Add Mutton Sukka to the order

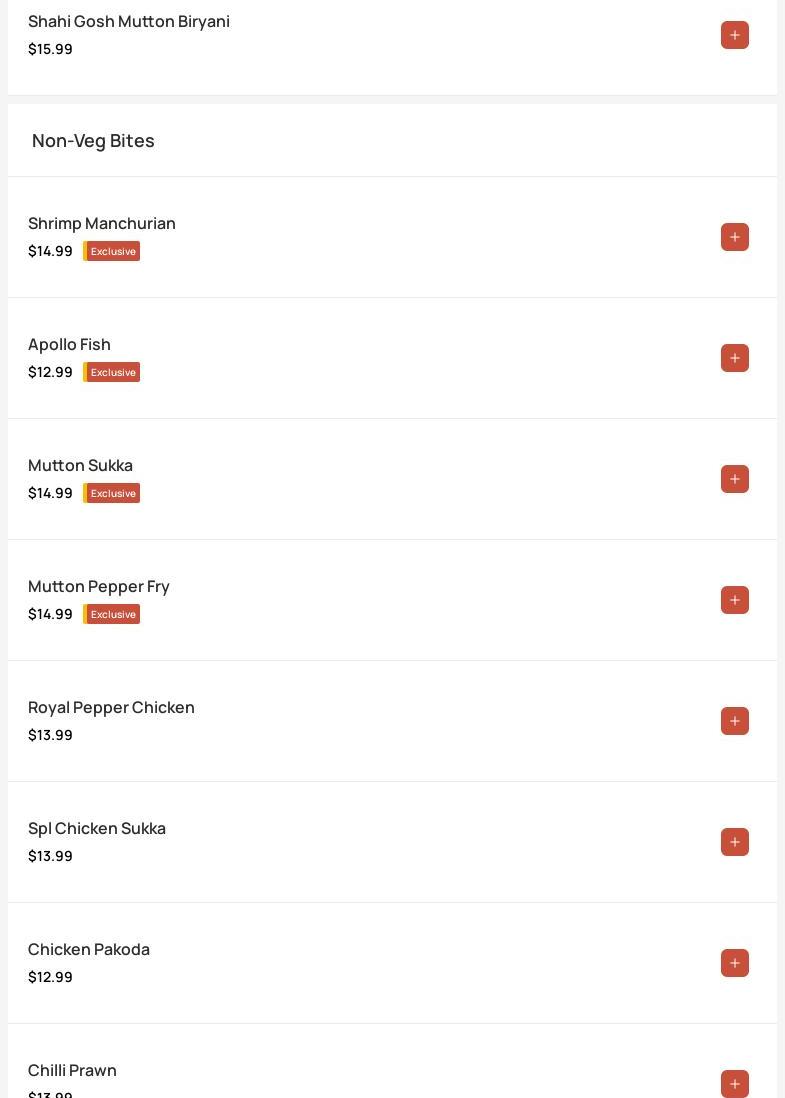tap(734, 479)
